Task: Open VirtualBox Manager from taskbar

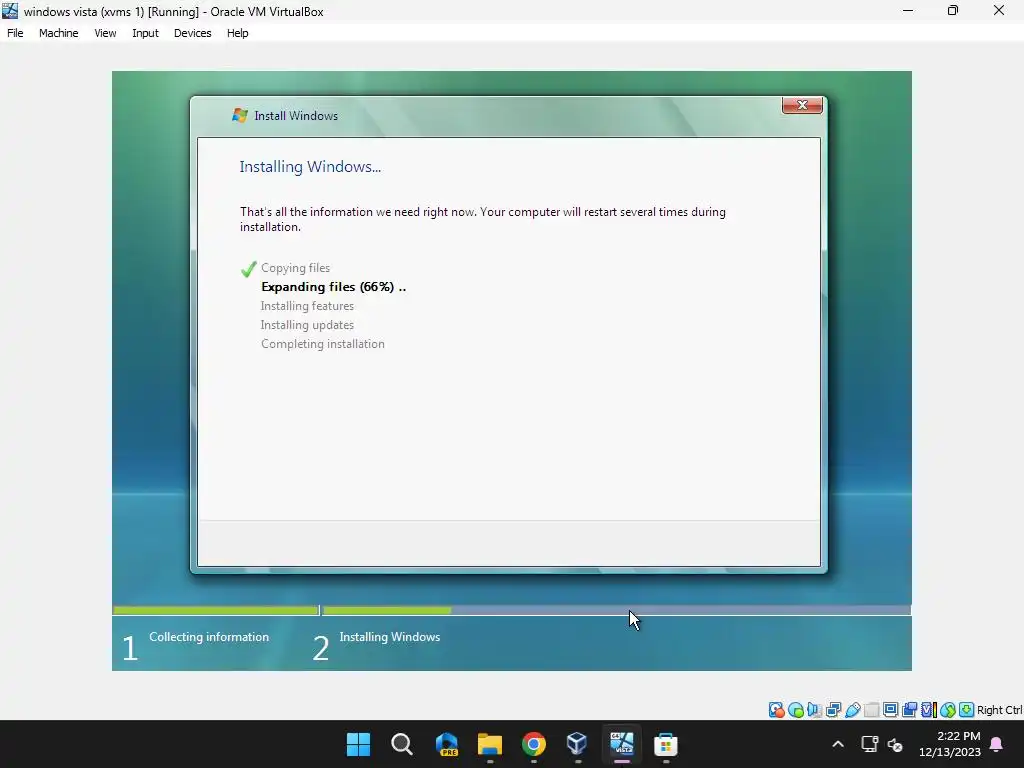Action: [577, 744]
